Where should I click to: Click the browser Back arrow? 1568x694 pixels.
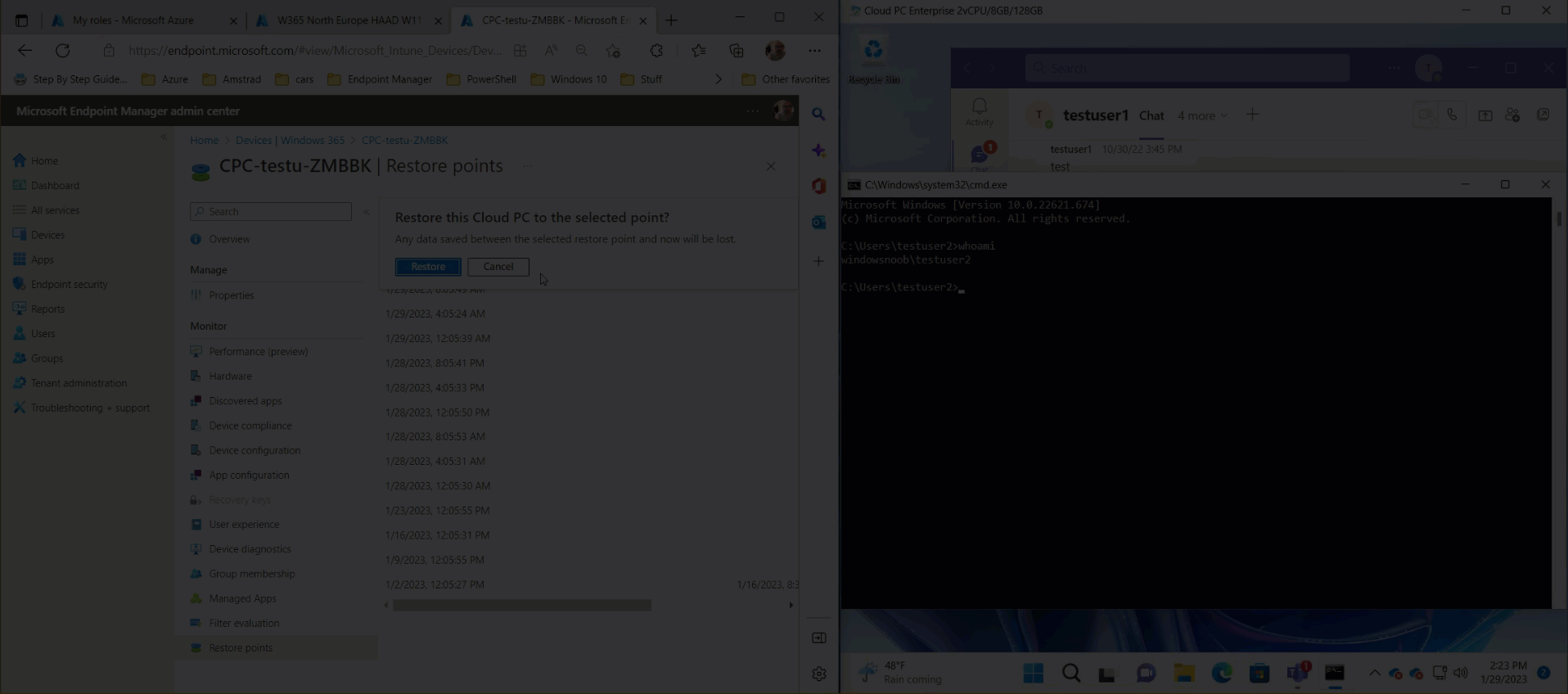25,51
